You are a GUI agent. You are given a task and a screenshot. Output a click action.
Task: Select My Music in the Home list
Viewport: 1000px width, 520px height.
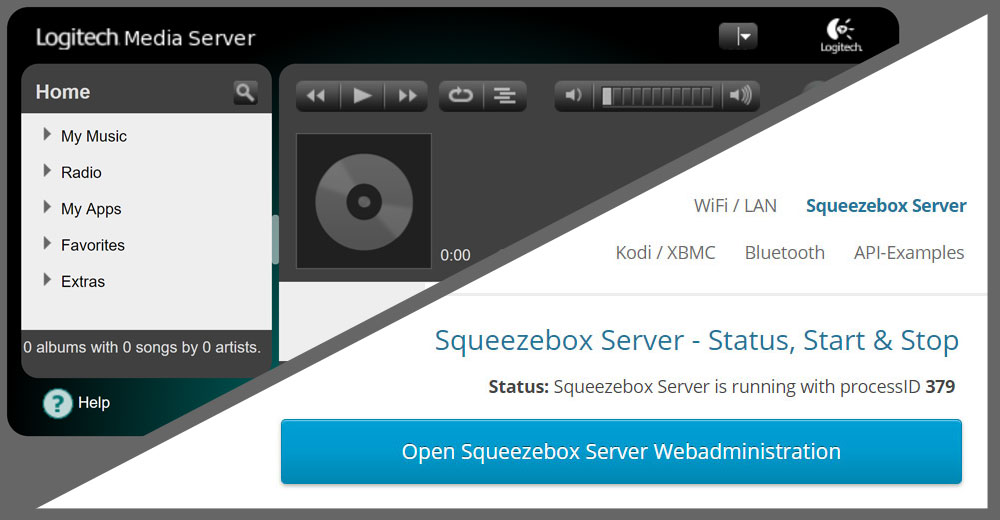(94, 137)
